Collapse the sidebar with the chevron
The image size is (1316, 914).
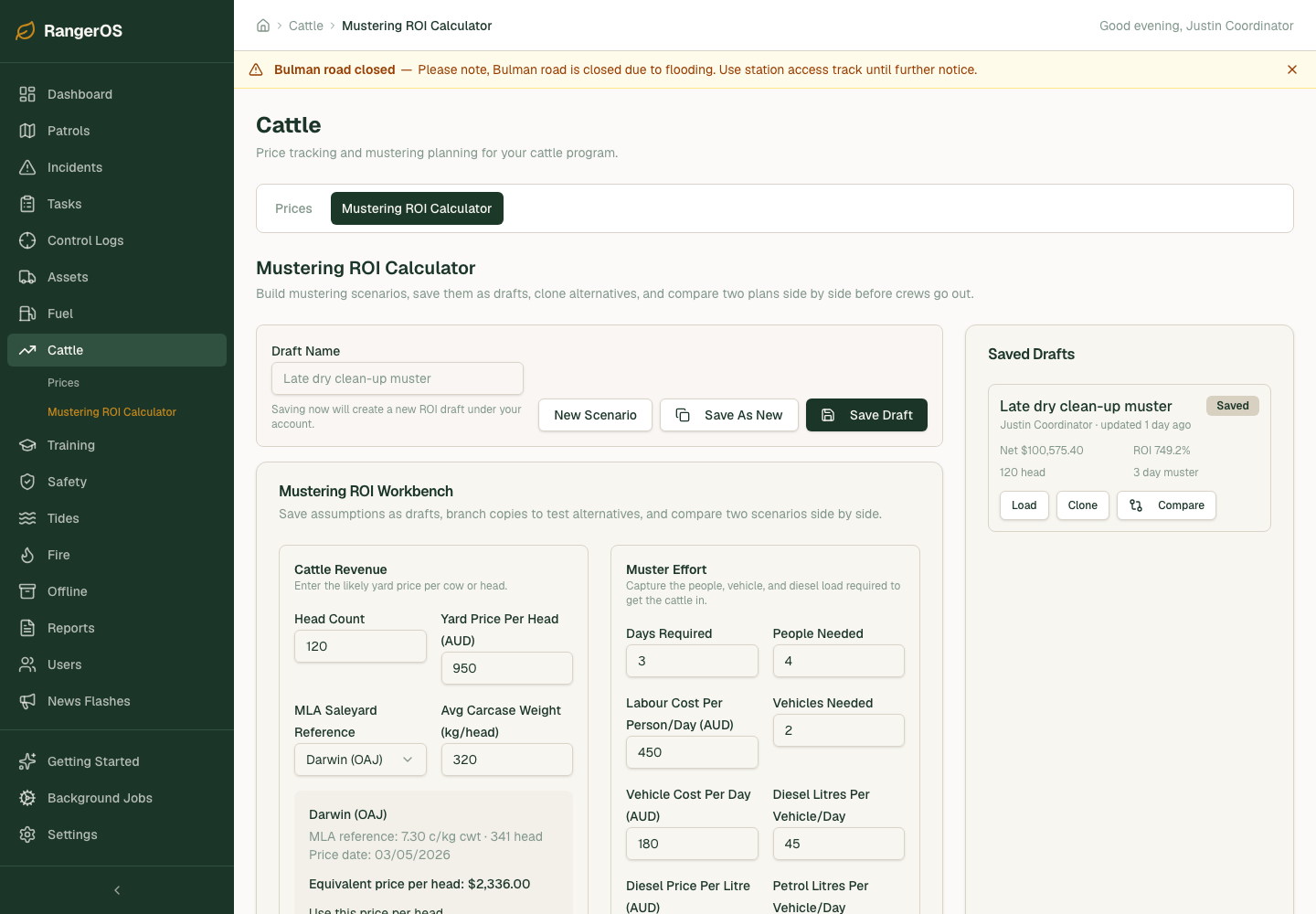pos(117,890)
